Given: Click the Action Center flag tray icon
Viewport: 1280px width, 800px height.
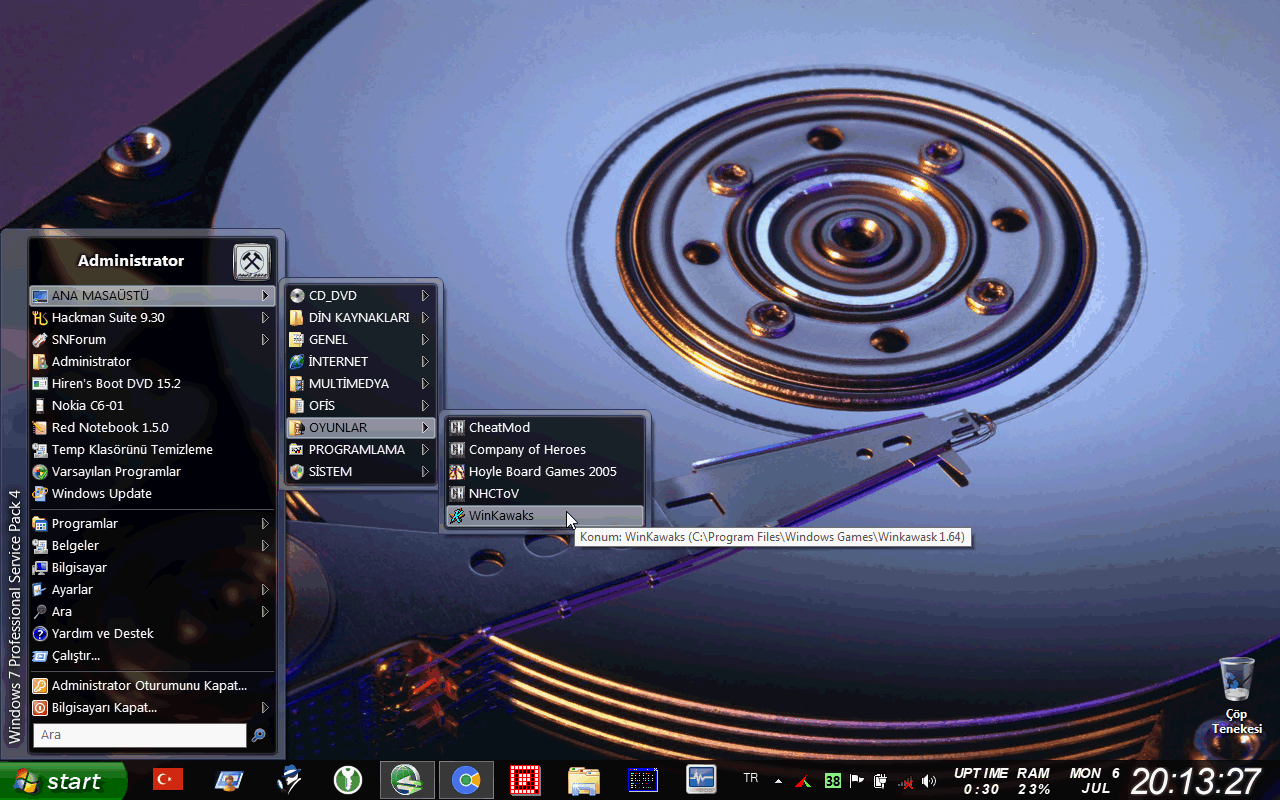Looking at the screenshot, I should coord(857,781).
